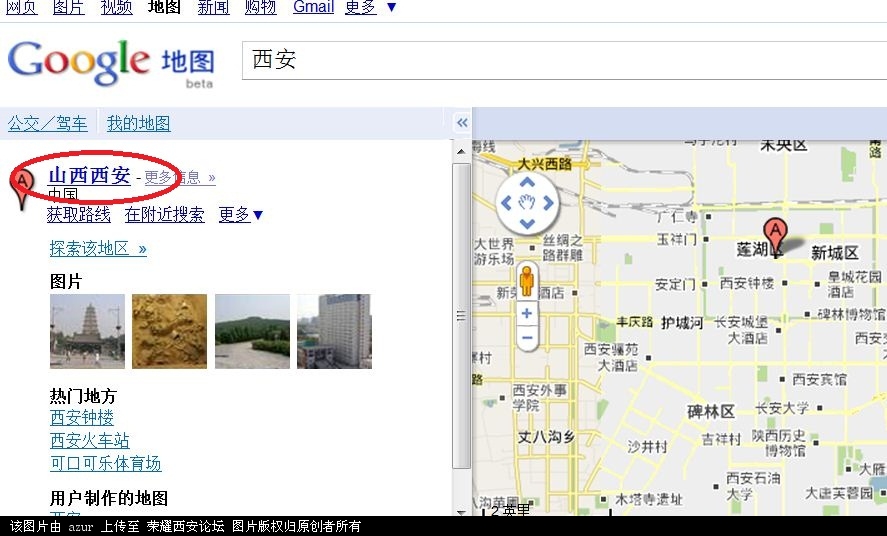Click 西安石油大学 label on the map
The height and width of the screenshot is (536, 887).
click(x=753, y=486)
